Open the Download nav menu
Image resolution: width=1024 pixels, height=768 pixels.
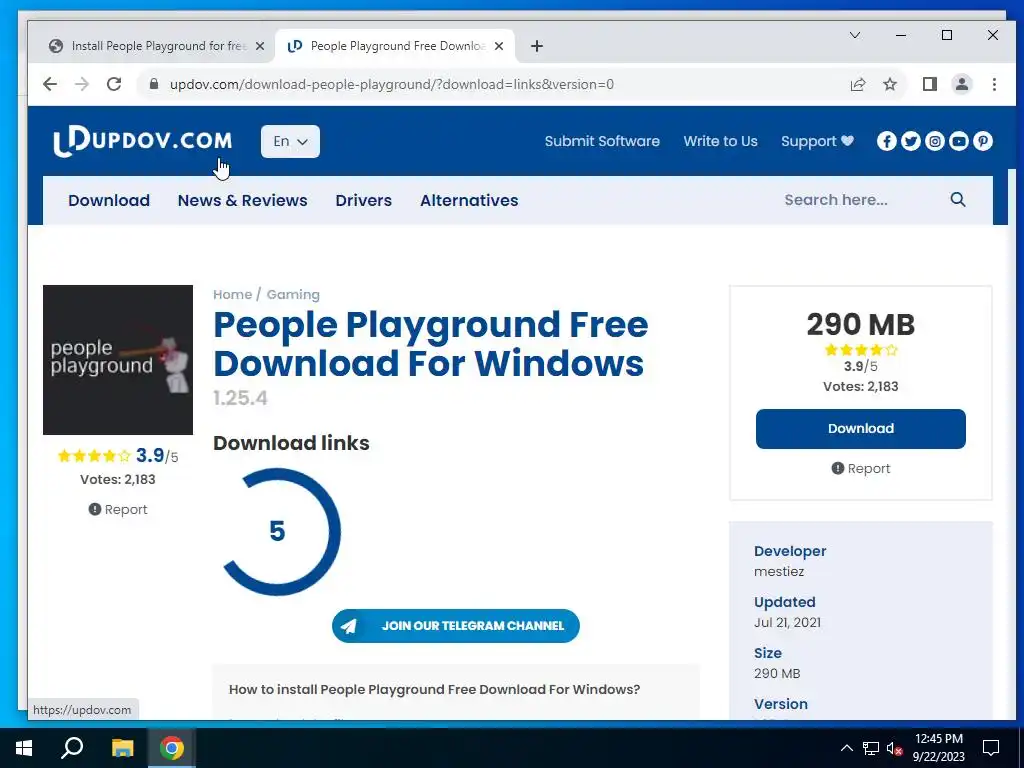point(109,200)
